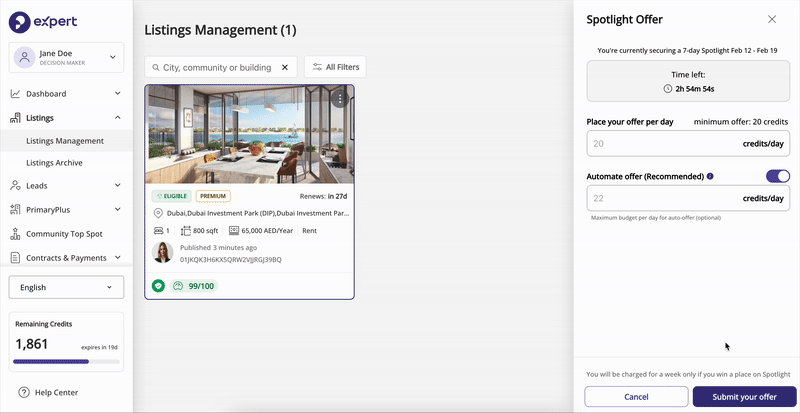The height and width of the screenshot is (413, 800).
Task: Expand the Leads menu chevron
Action: [117, 186]
